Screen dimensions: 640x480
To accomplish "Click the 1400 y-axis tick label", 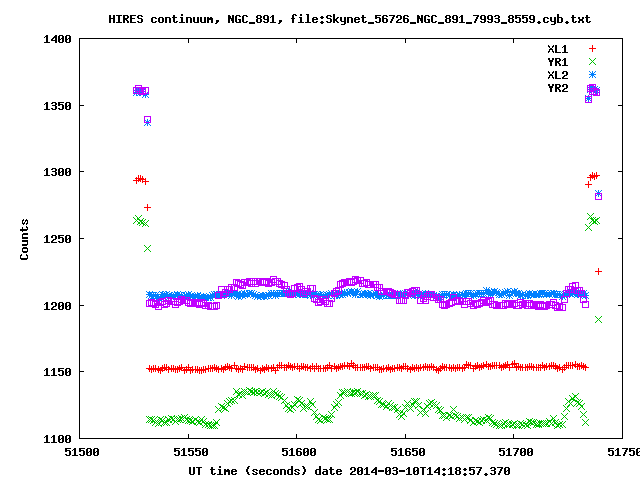I will [57, 39].
